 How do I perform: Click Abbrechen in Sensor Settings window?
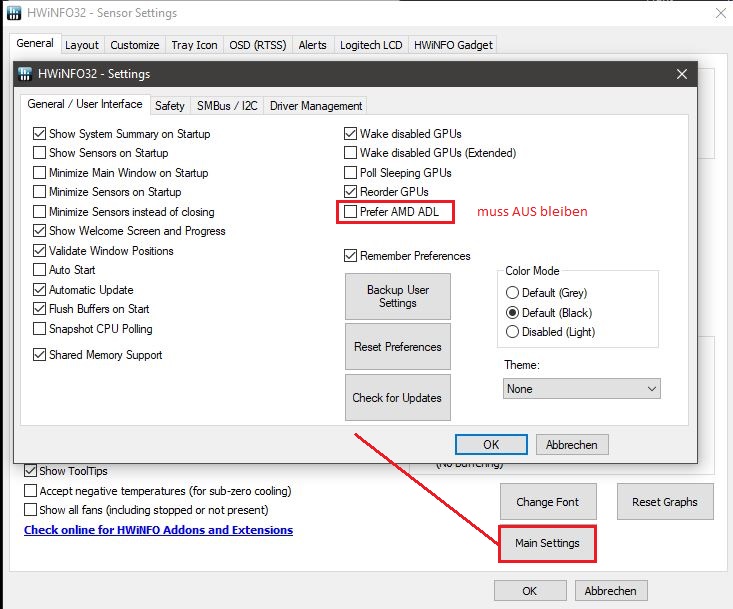(x=611, y=591)
